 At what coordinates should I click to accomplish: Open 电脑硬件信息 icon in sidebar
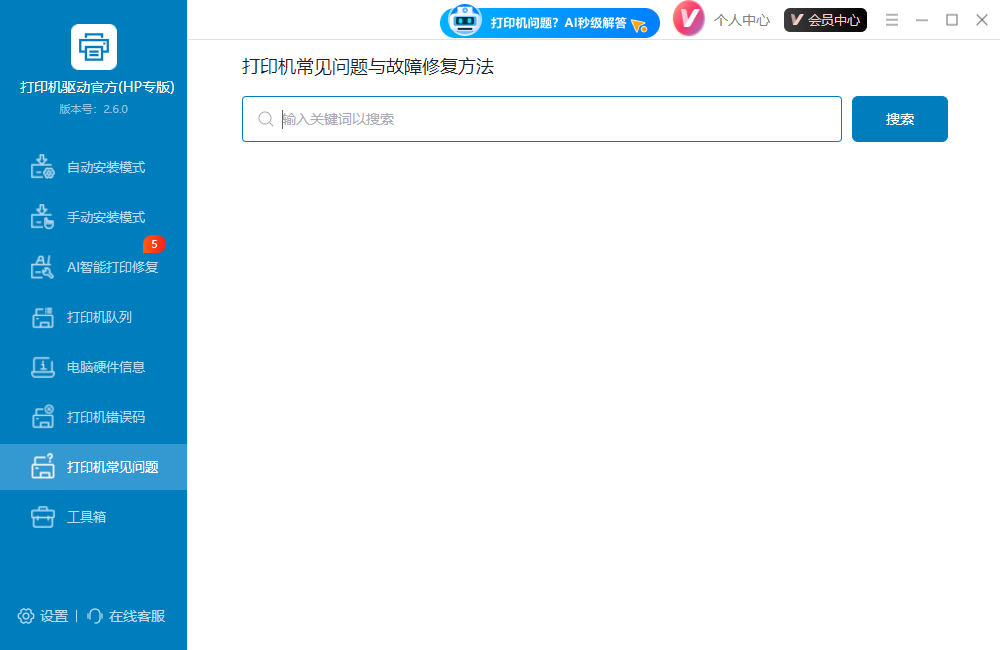tap(42, 367)
